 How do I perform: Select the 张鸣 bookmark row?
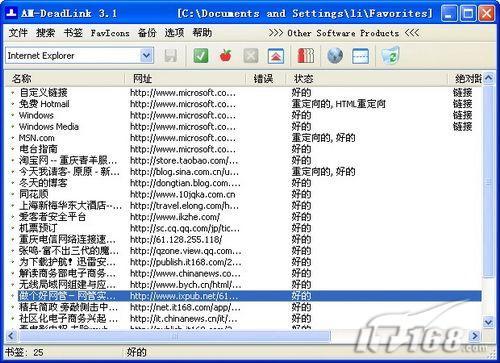243,251
